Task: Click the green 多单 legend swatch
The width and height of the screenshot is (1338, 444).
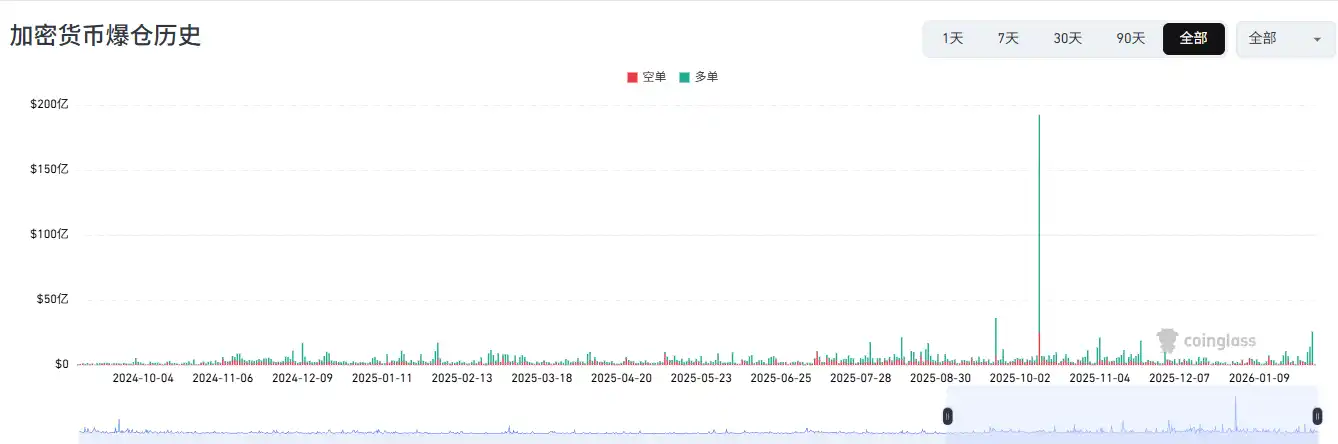Action: coord(684,77)
